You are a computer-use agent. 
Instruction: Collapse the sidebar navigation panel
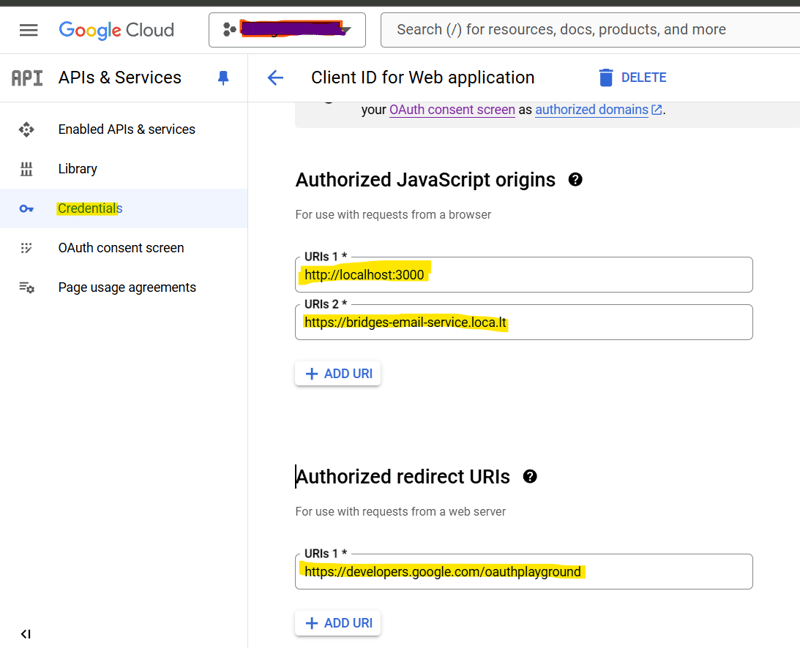(26, 634)
